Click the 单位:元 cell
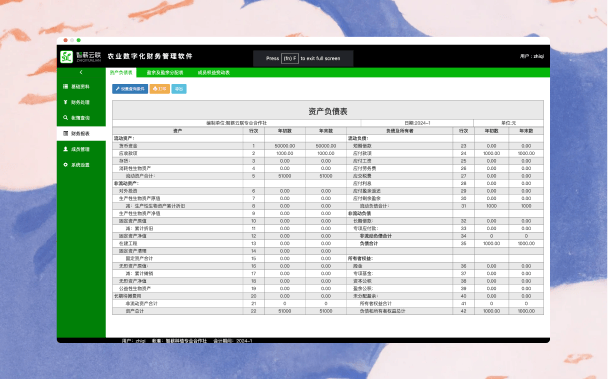 [508, 123]
